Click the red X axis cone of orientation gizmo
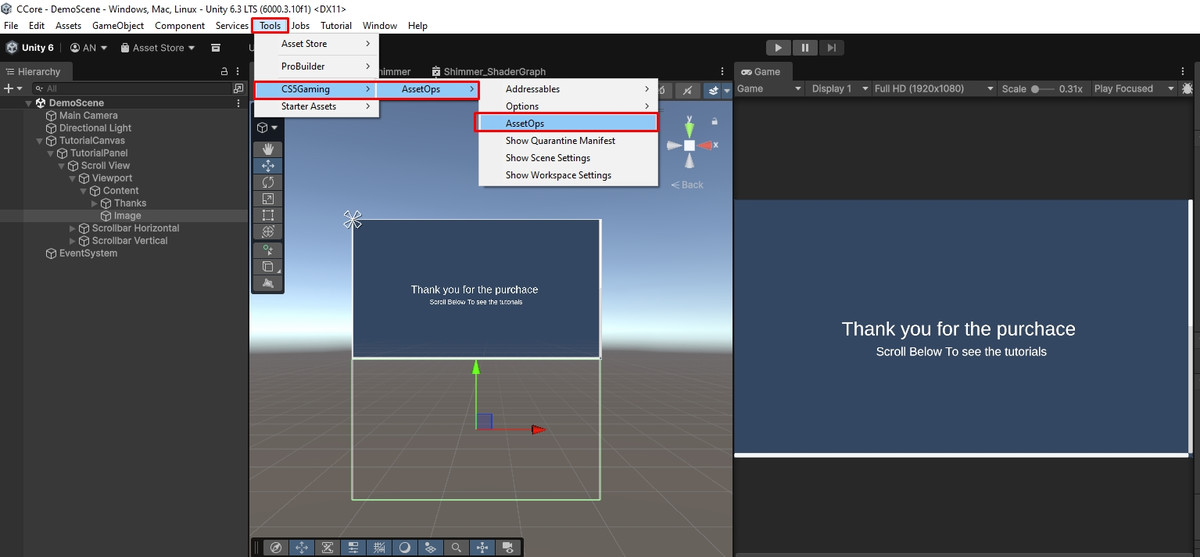 [x=705, y=146]
